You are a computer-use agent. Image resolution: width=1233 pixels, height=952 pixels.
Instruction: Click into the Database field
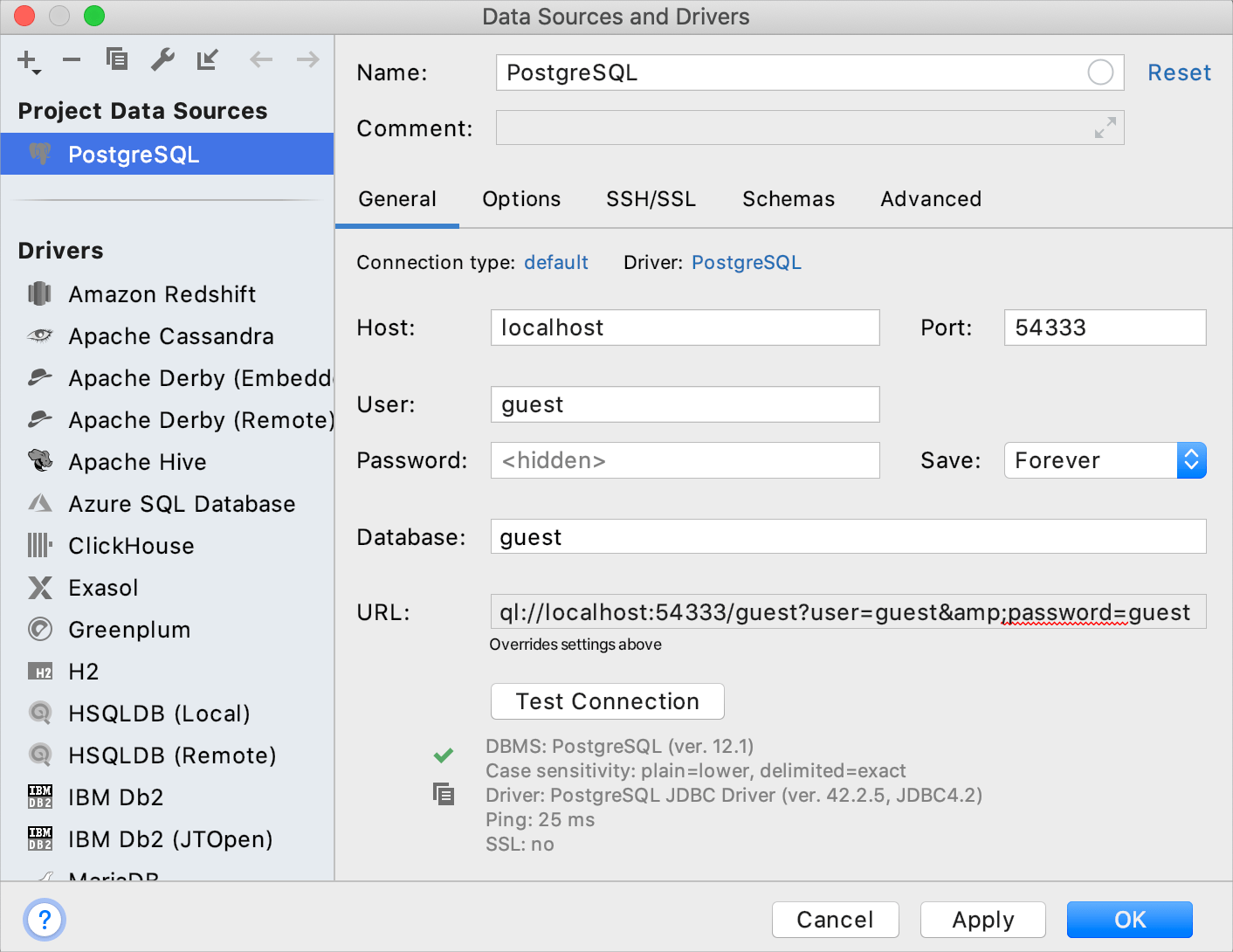[849, 536]
